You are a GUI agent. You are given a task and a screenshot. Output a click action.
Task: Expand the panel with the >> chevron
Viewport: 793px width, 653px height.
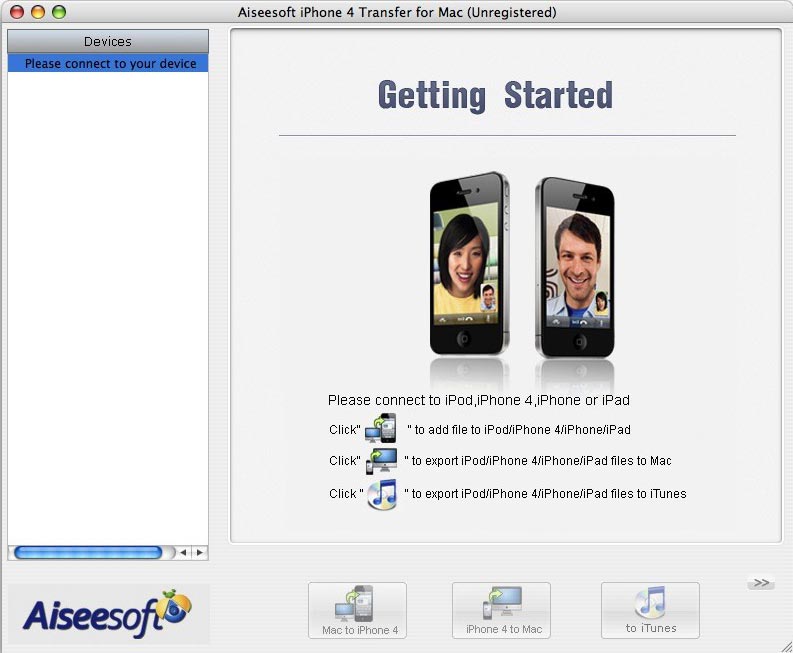[761, 583]
